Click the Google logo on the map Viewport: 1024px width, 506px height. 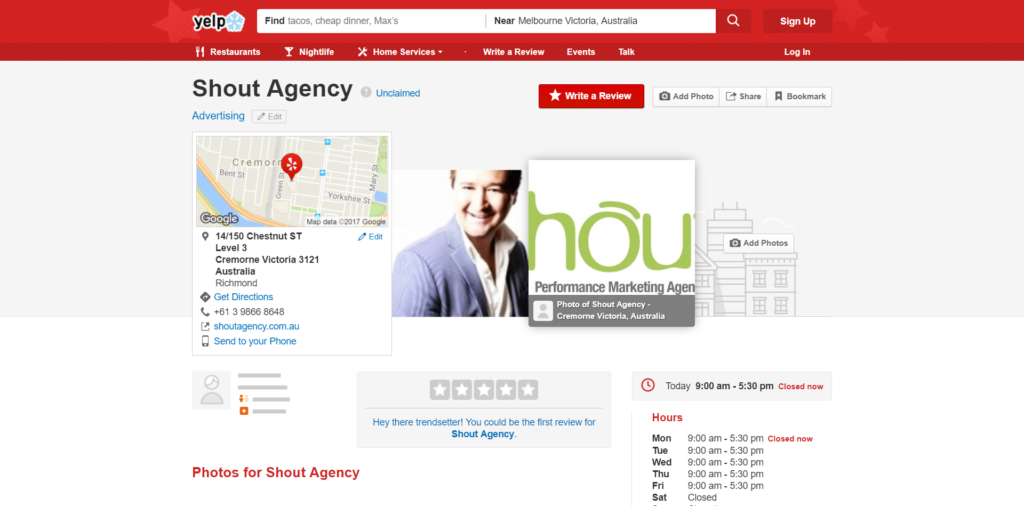(219, 219)
